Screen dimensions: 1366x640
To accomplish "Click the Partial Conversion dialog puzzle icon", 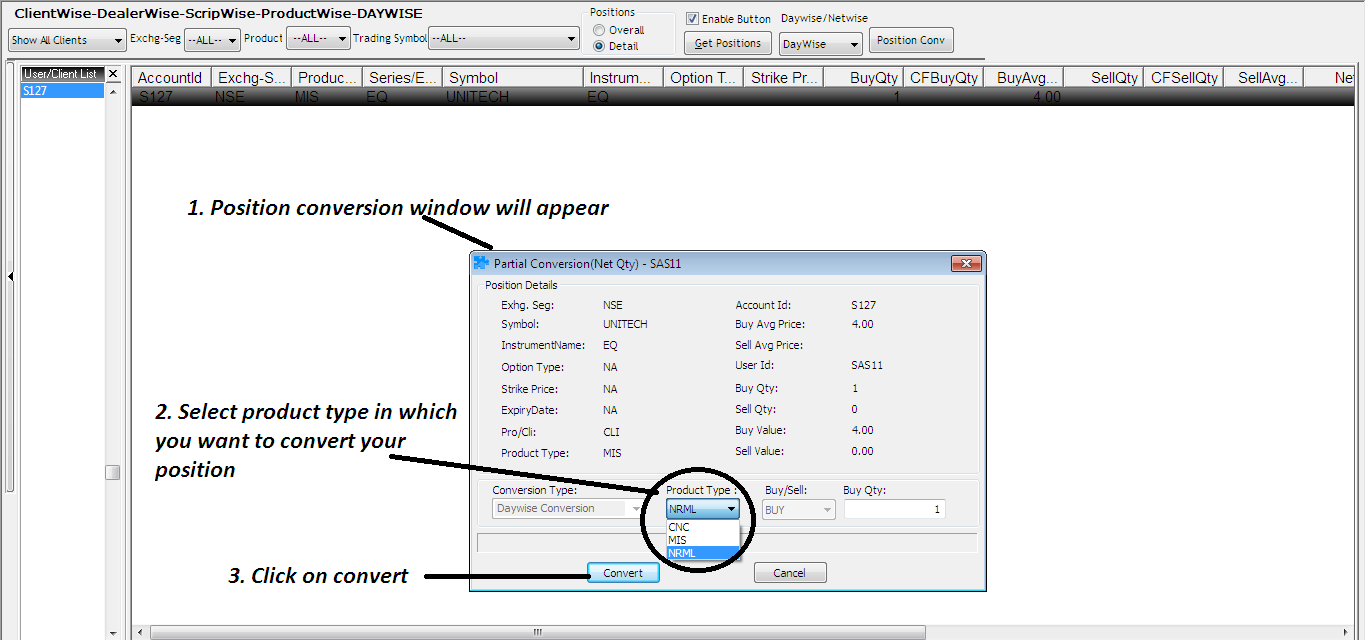I will tap(481, 264).
